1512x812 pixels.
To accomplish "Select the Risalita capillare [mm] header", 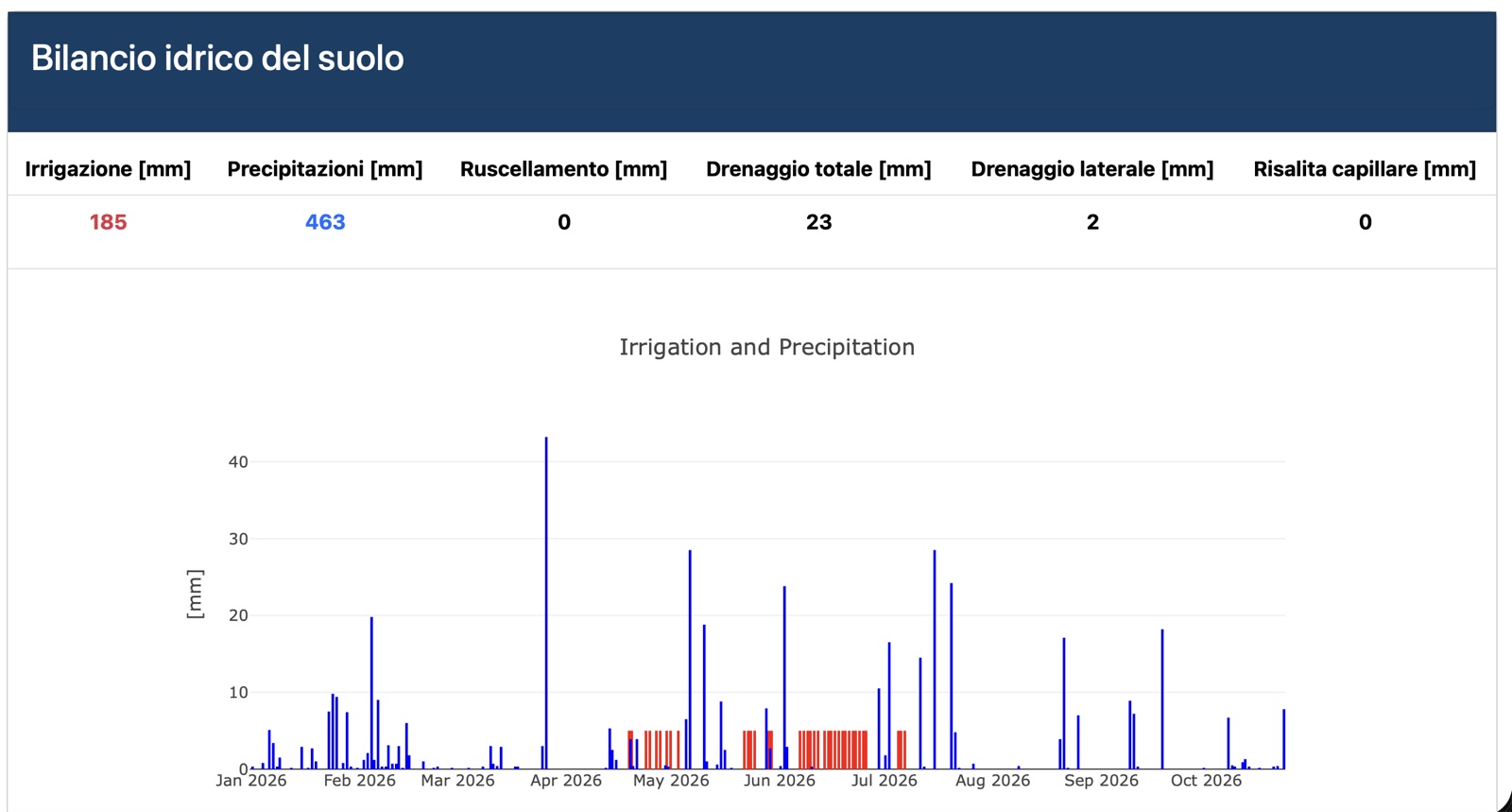I will coord(1365,169).
